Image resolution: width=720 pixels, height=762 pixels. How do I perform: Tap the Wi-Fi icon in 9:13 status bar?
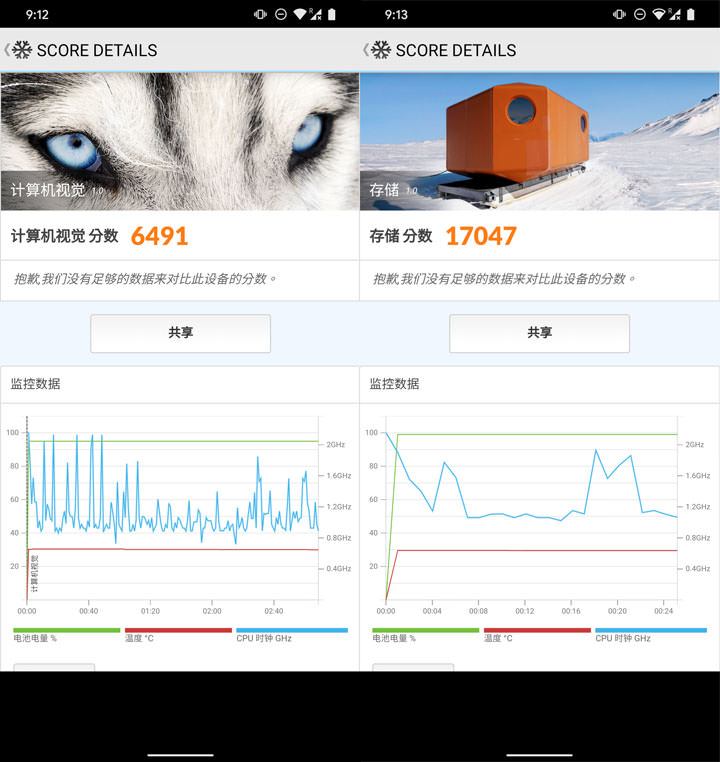click(659, 15)
